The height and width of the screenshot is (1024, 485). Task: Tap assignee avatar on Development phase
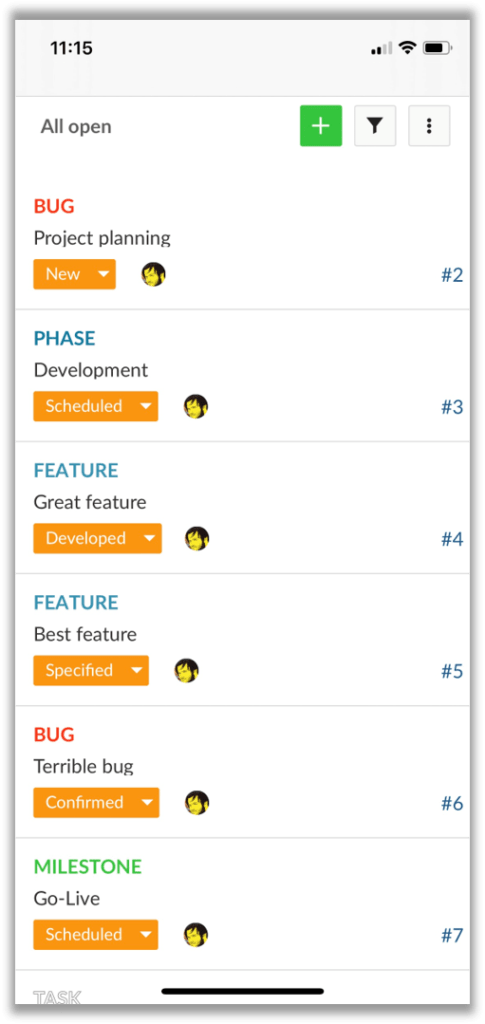pos(196,406)
